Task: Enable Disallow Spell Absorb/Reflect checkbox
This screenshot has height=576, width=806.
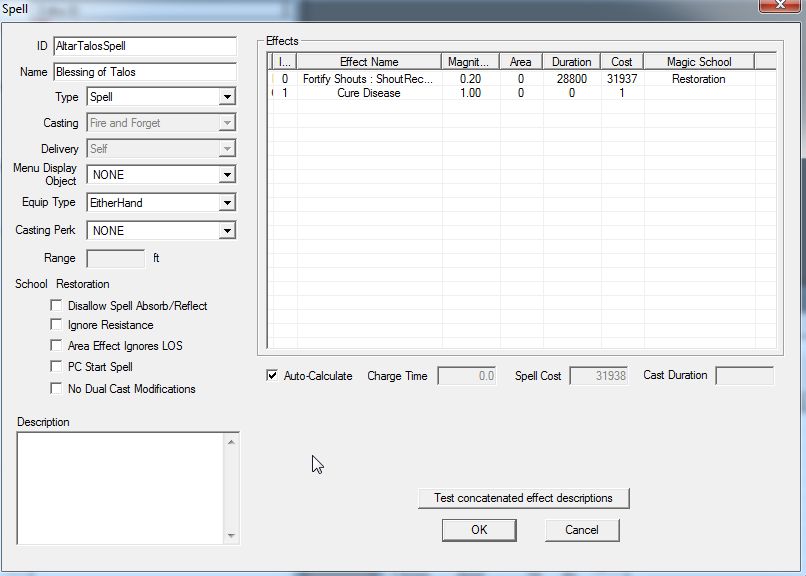Action: (x=56, y=305)
